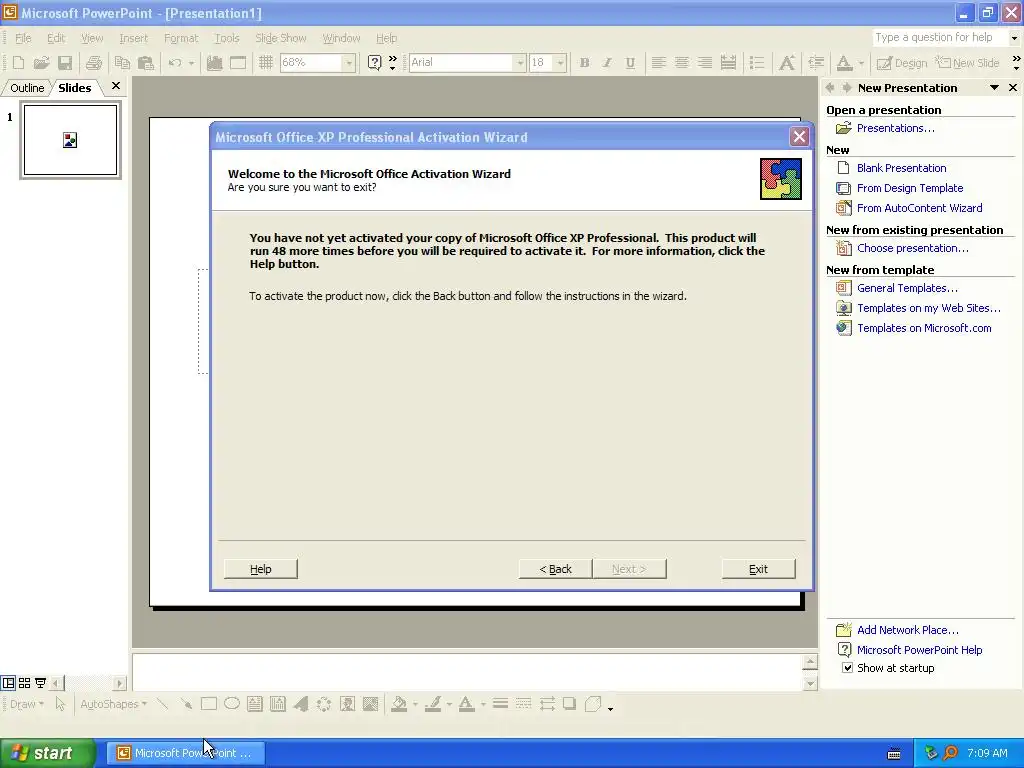
Task: Click the Align Left icon
Action: (x=658, y=63)
